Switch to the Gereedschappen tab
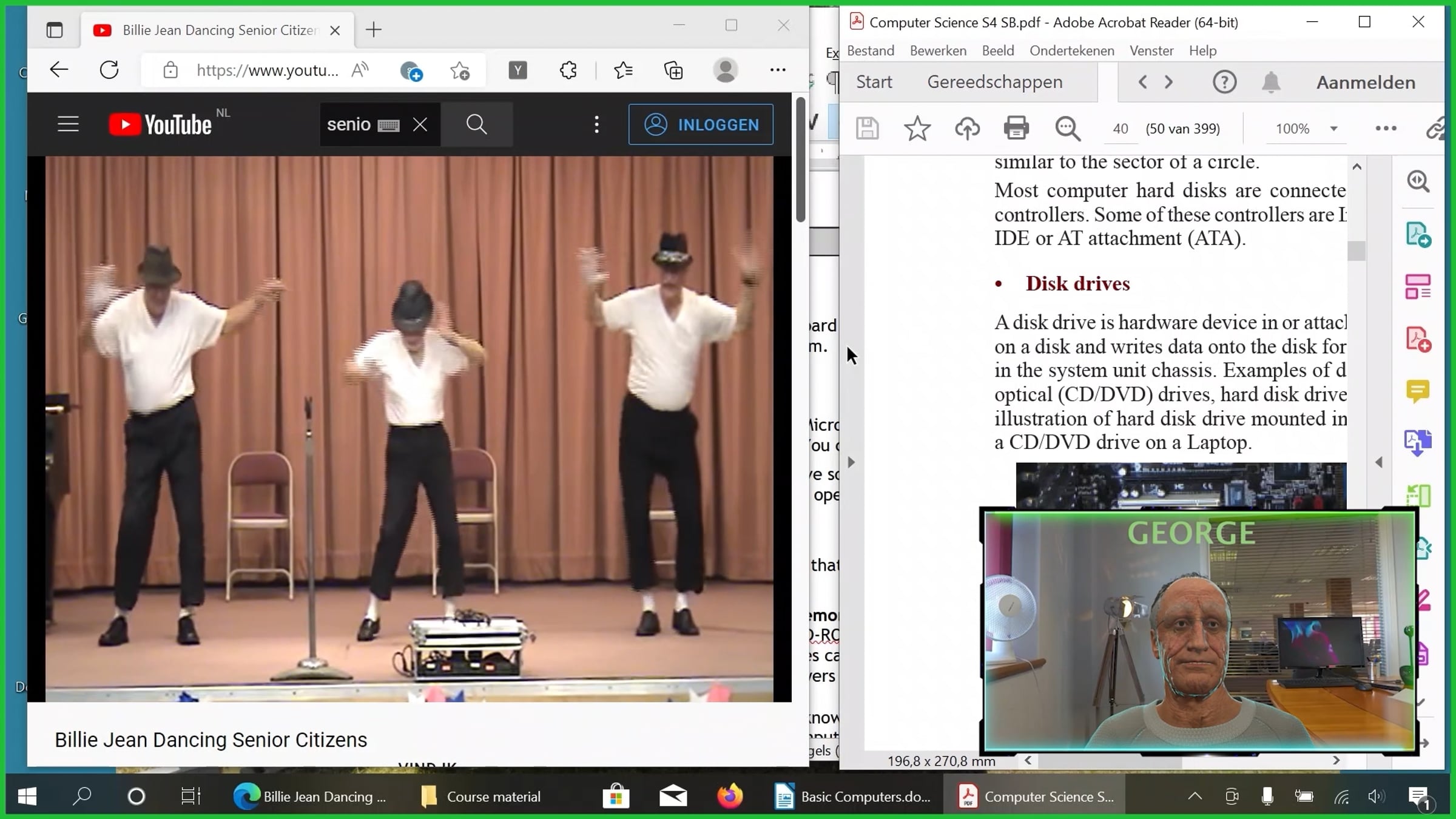The width and height of the screenshot is (1456, 819). click(x=994, y=82)
